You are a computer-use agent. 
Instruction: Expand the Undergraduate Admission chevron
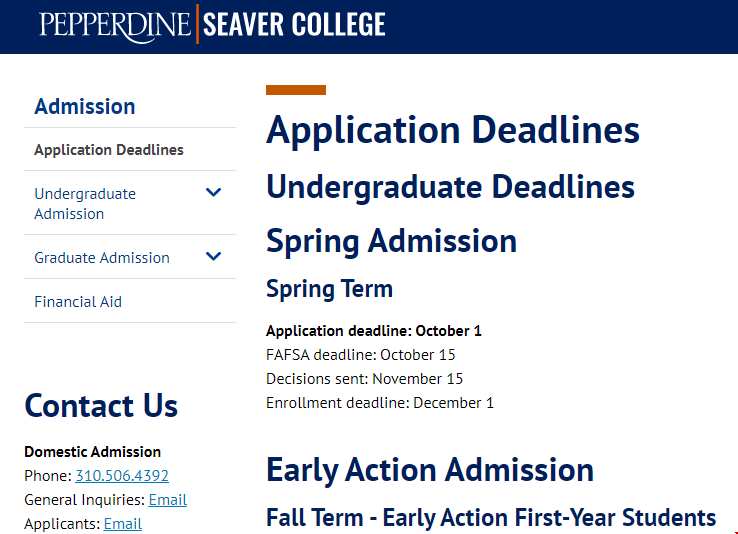pyautogui.click(x=213, y=192)
